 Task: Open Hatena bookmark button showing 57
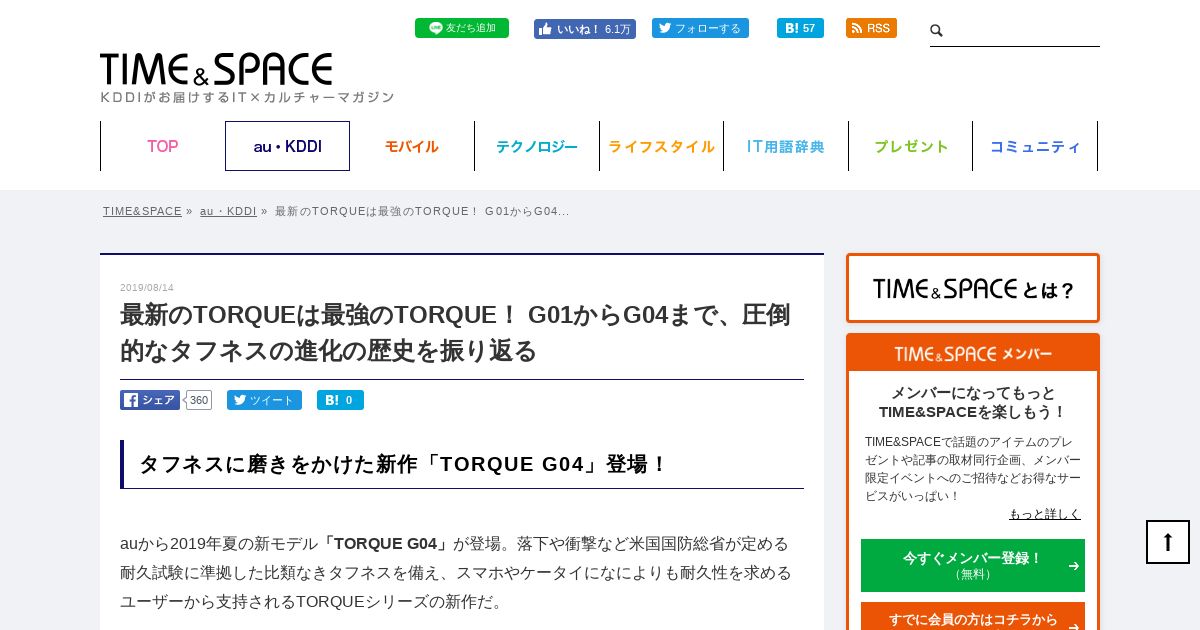pyautogui.click(x=800, y=28)
